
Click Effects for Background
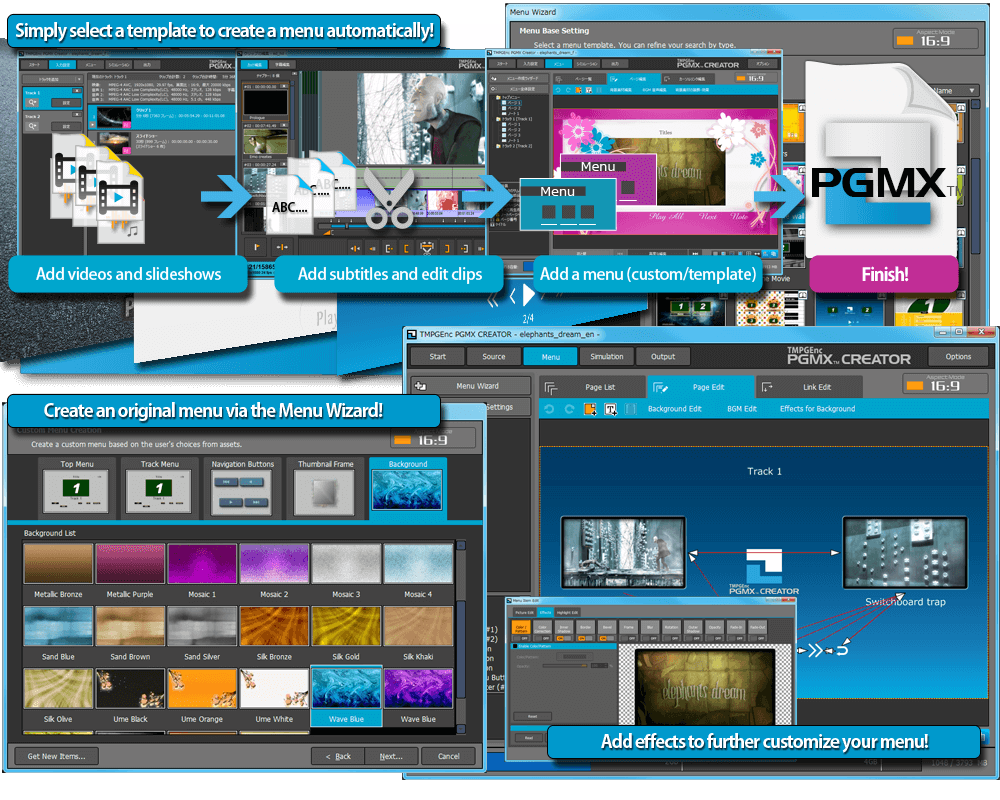pyautogui.click(x=817, y=409)
